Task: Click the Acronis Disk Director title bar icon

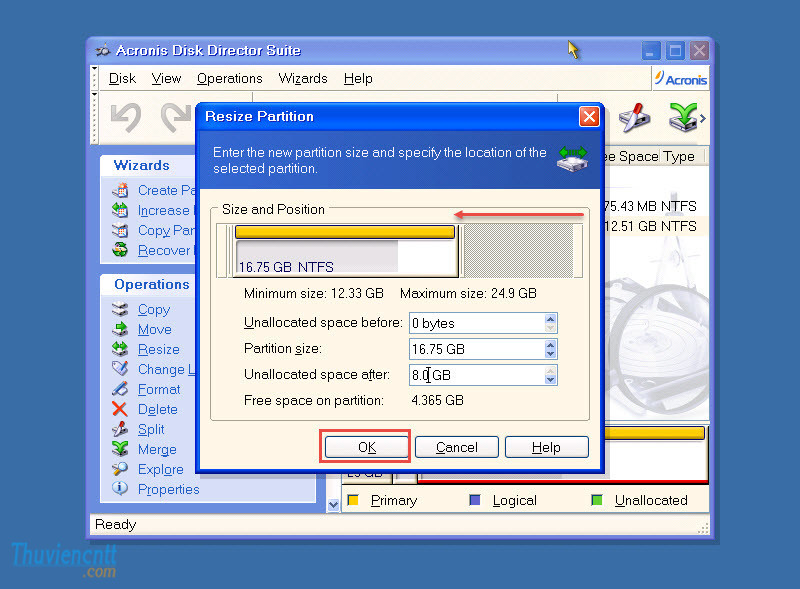Action: (x=103, y=51)
